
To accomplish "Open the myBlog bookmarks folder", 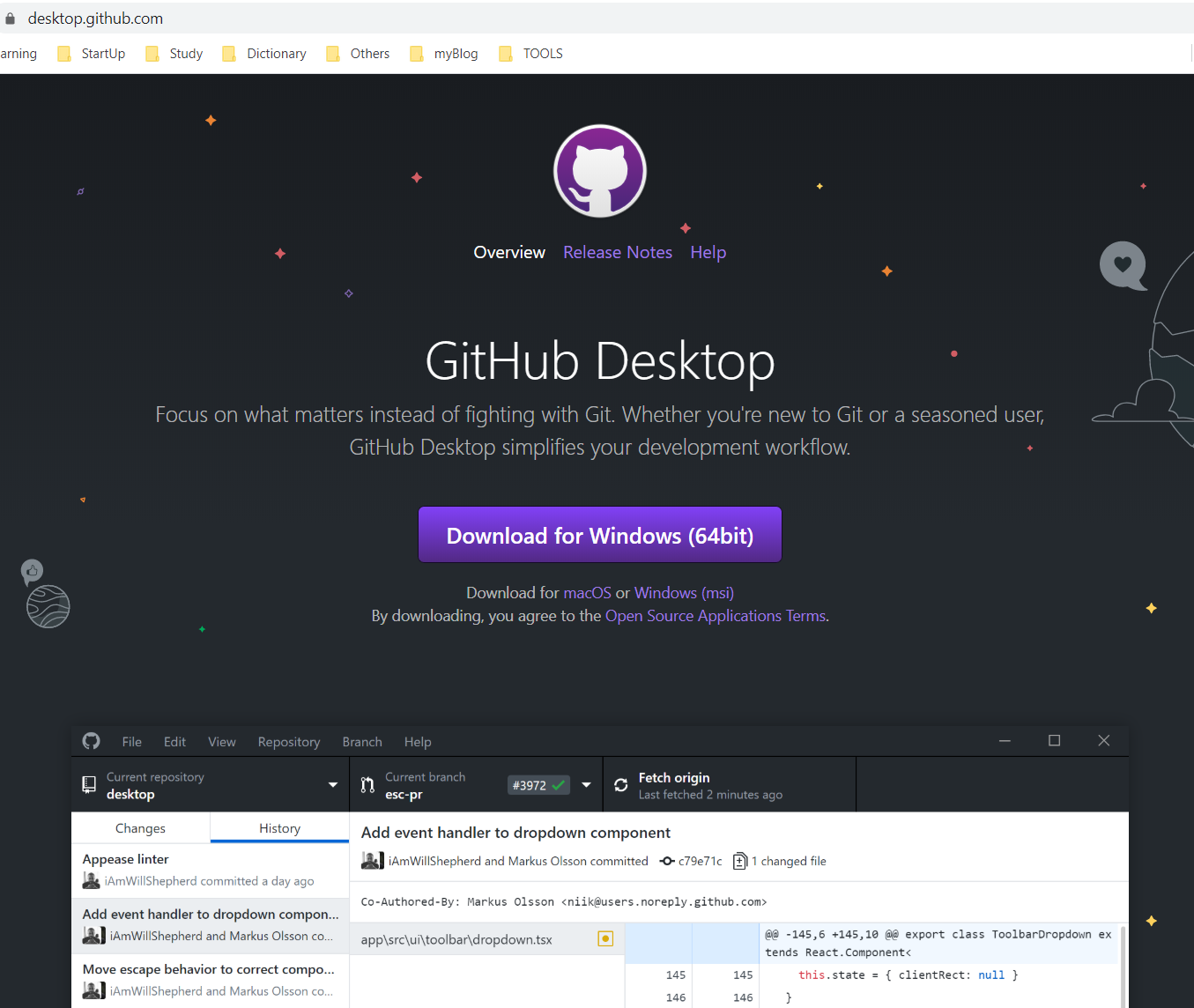I will [x=444, y=54].
